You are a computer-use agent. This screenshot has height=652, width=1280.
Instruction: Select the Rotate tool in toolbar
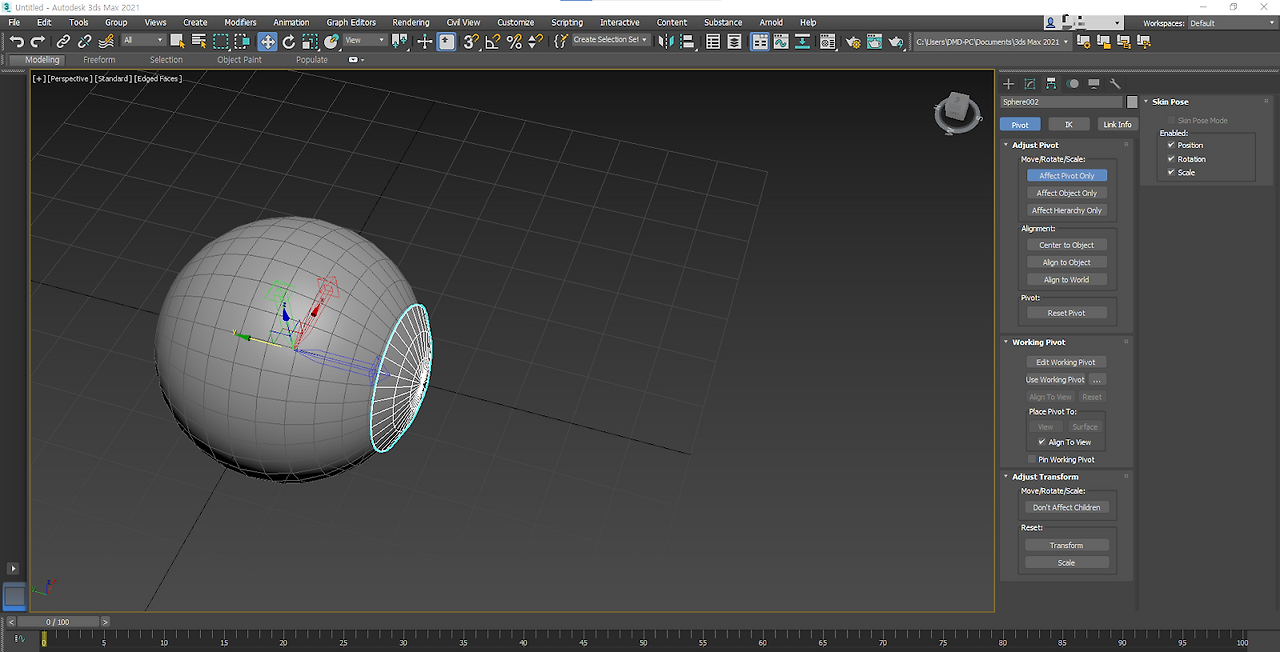point(289,41)
